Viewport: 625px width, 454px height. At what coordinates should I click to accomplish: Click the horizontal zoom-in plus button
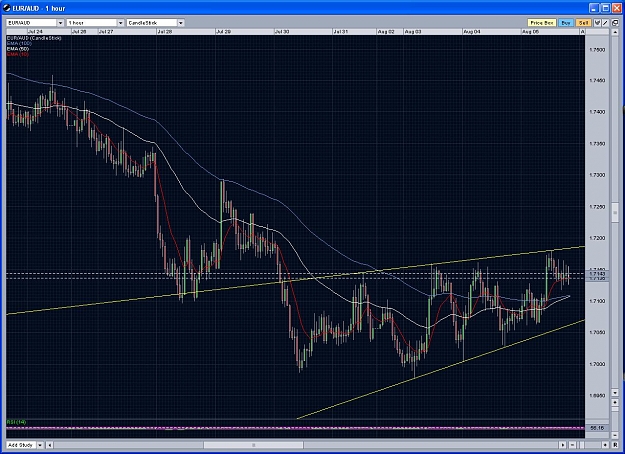click(605, 445)
